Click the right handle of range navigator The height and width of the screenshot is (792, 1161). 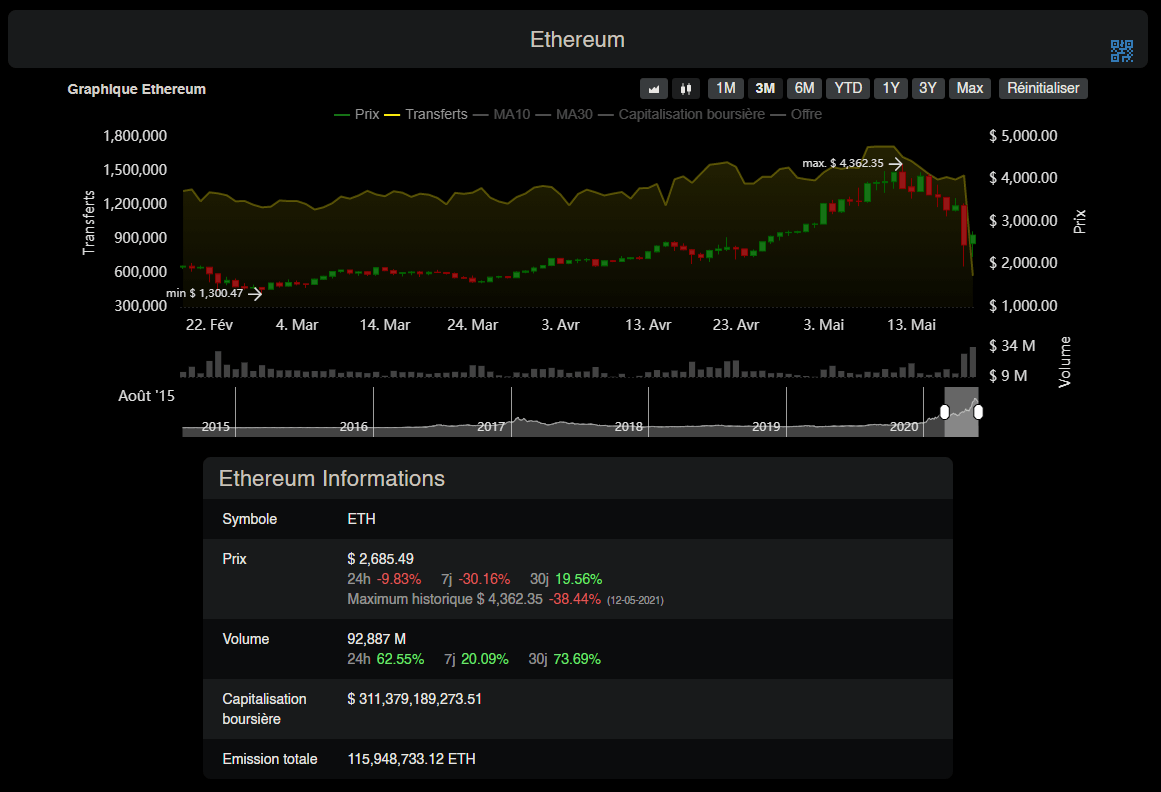[978, 412]
